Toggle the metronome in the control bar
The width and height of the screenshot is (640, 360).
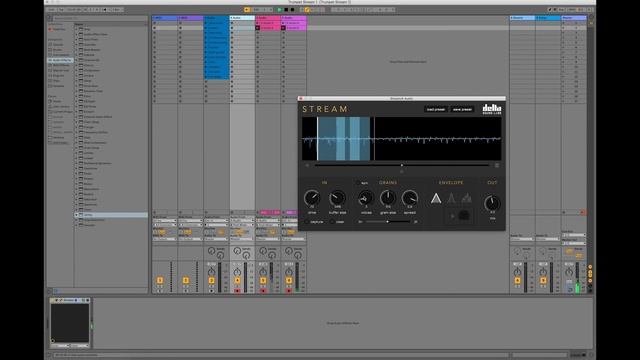point(105,9)
